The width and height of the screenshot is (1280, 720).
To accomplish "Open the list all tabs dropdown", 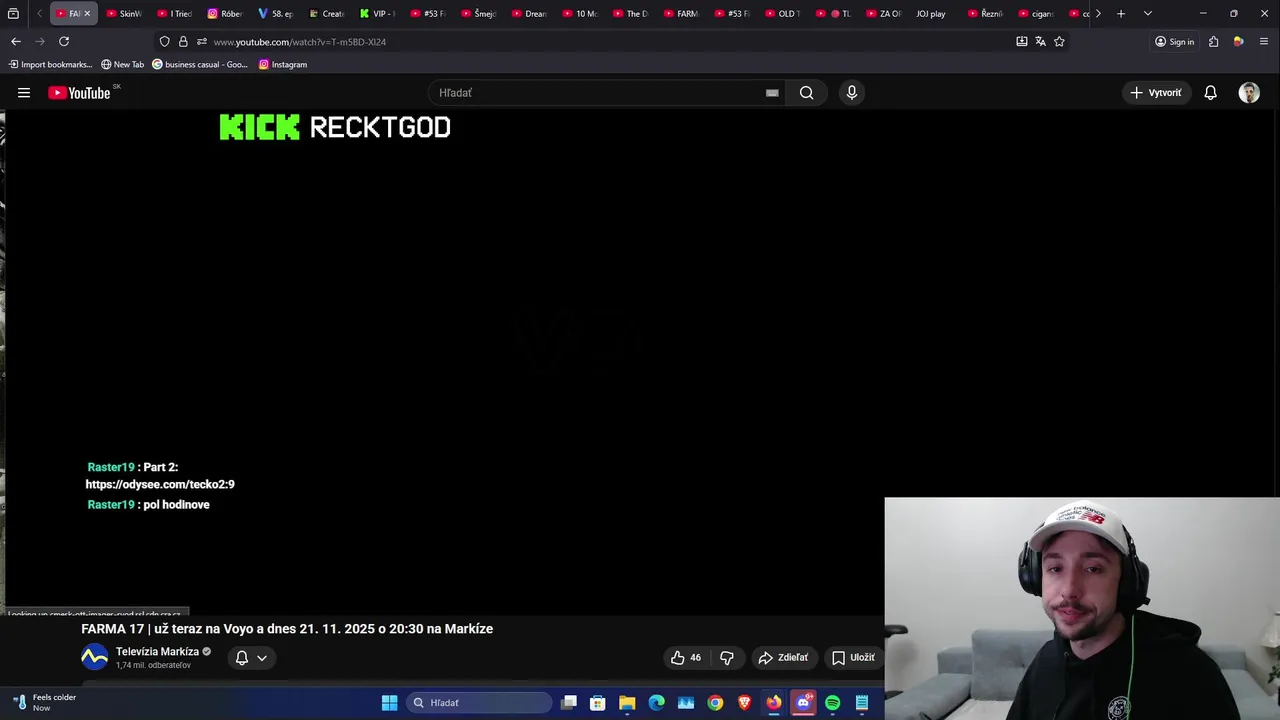I will [1147, 13].
